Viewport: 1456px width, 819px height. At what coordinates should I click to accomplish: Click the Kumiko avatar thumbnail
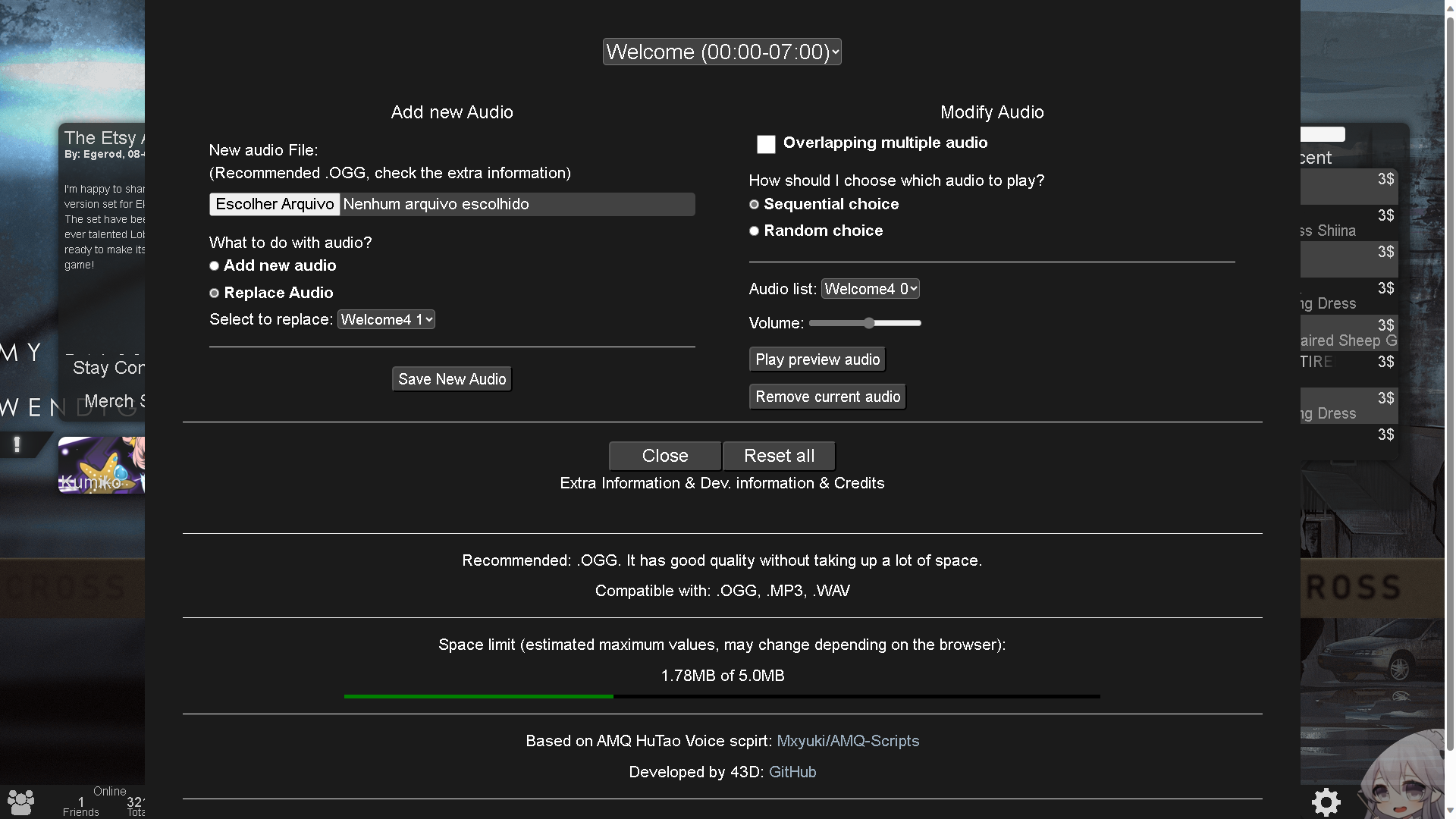point(101,465)
